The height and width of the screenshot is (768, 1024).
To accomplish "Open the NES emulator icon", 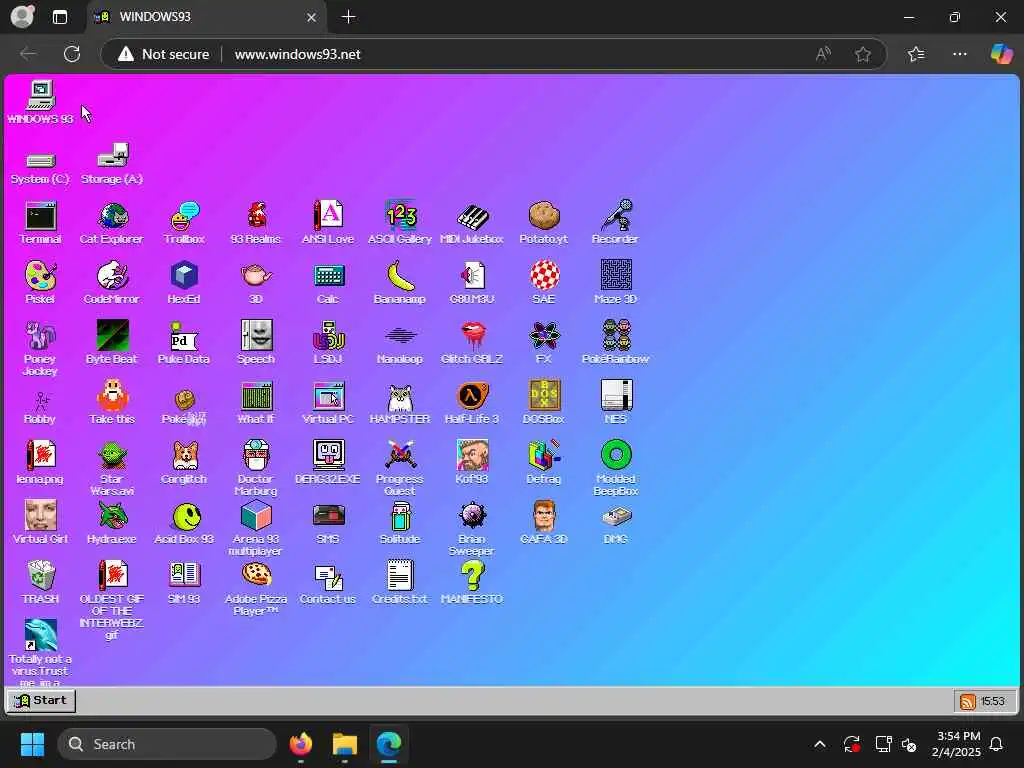I will (x=615, y=403).
